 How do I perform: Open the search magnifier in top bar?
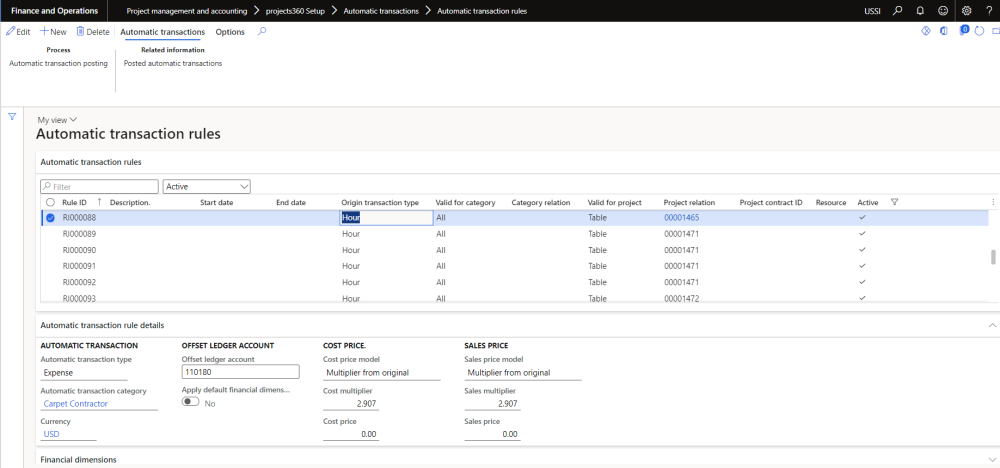[896, 11]
